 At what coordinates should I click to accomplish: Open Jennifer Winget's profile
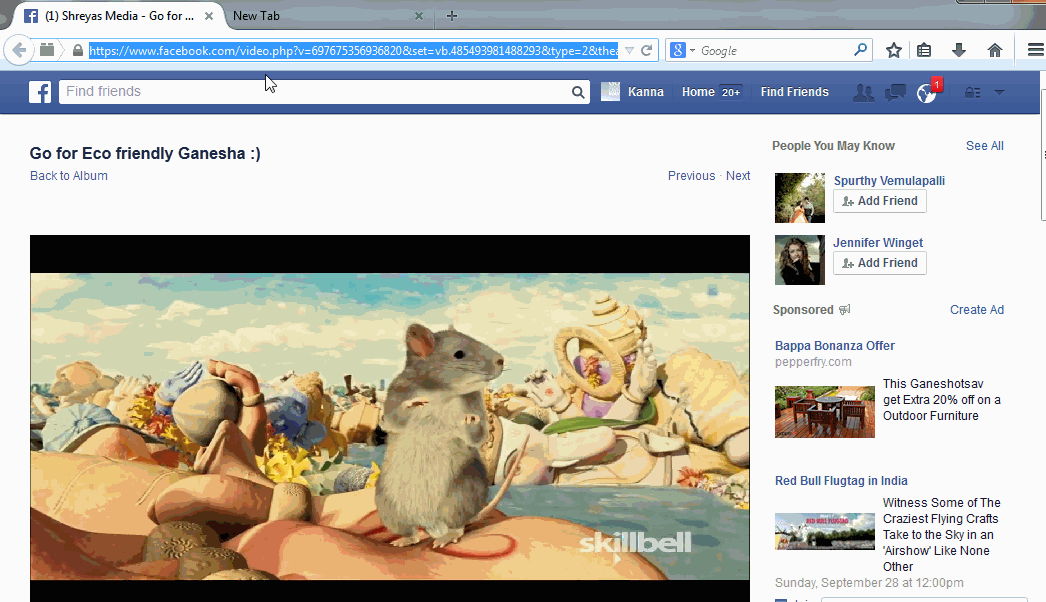click(x=878, y=243)
